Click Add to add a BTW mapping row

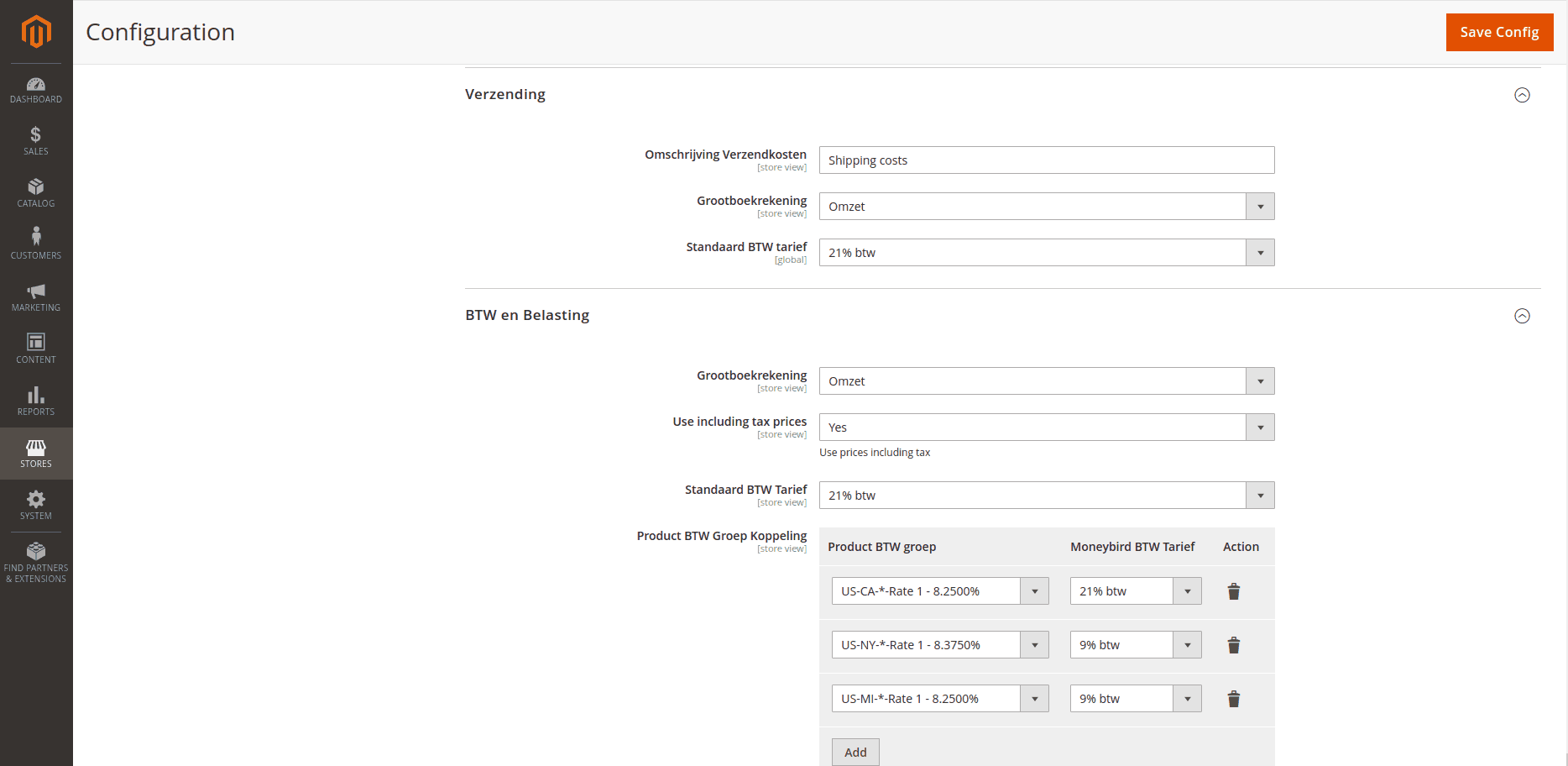[x=855, y=752]
